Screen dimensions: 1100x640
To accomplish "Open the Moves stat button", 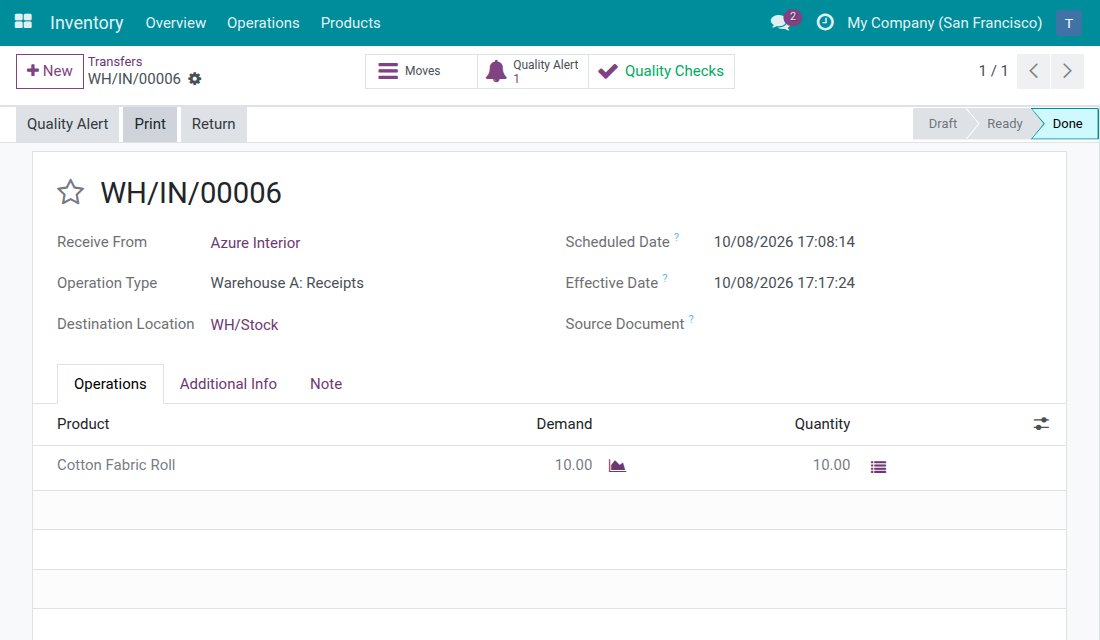I will point(421,71).
